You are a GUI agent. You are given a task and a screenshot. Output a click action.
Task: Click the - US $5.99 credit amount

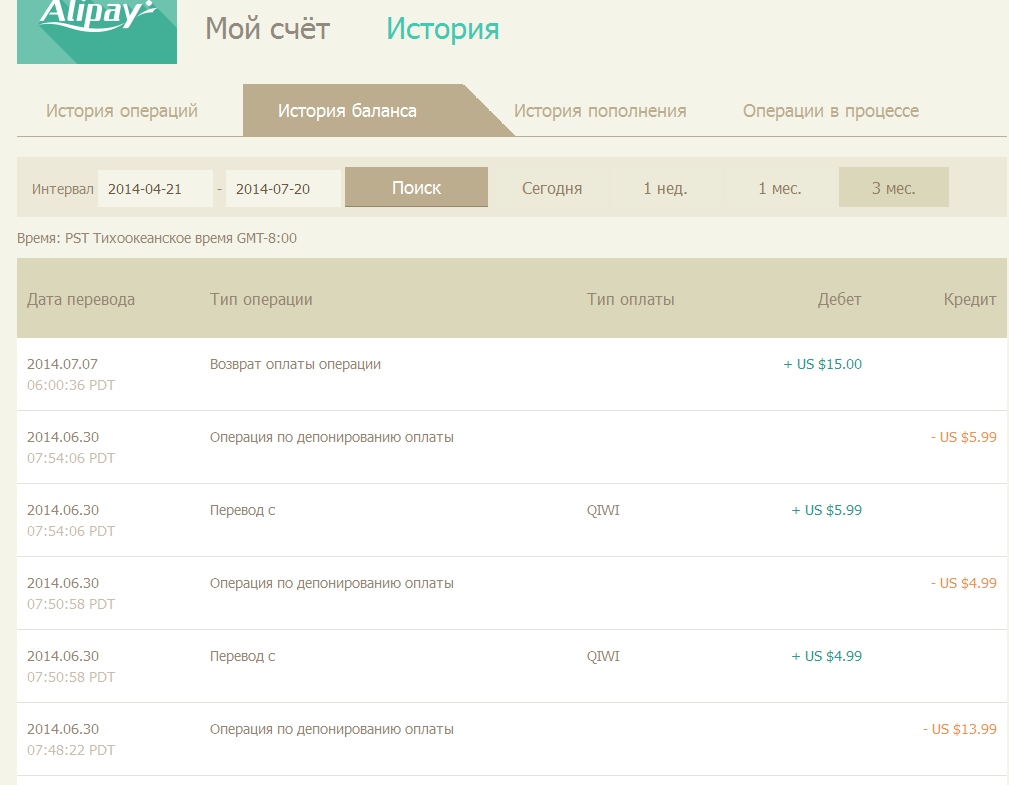964,438
